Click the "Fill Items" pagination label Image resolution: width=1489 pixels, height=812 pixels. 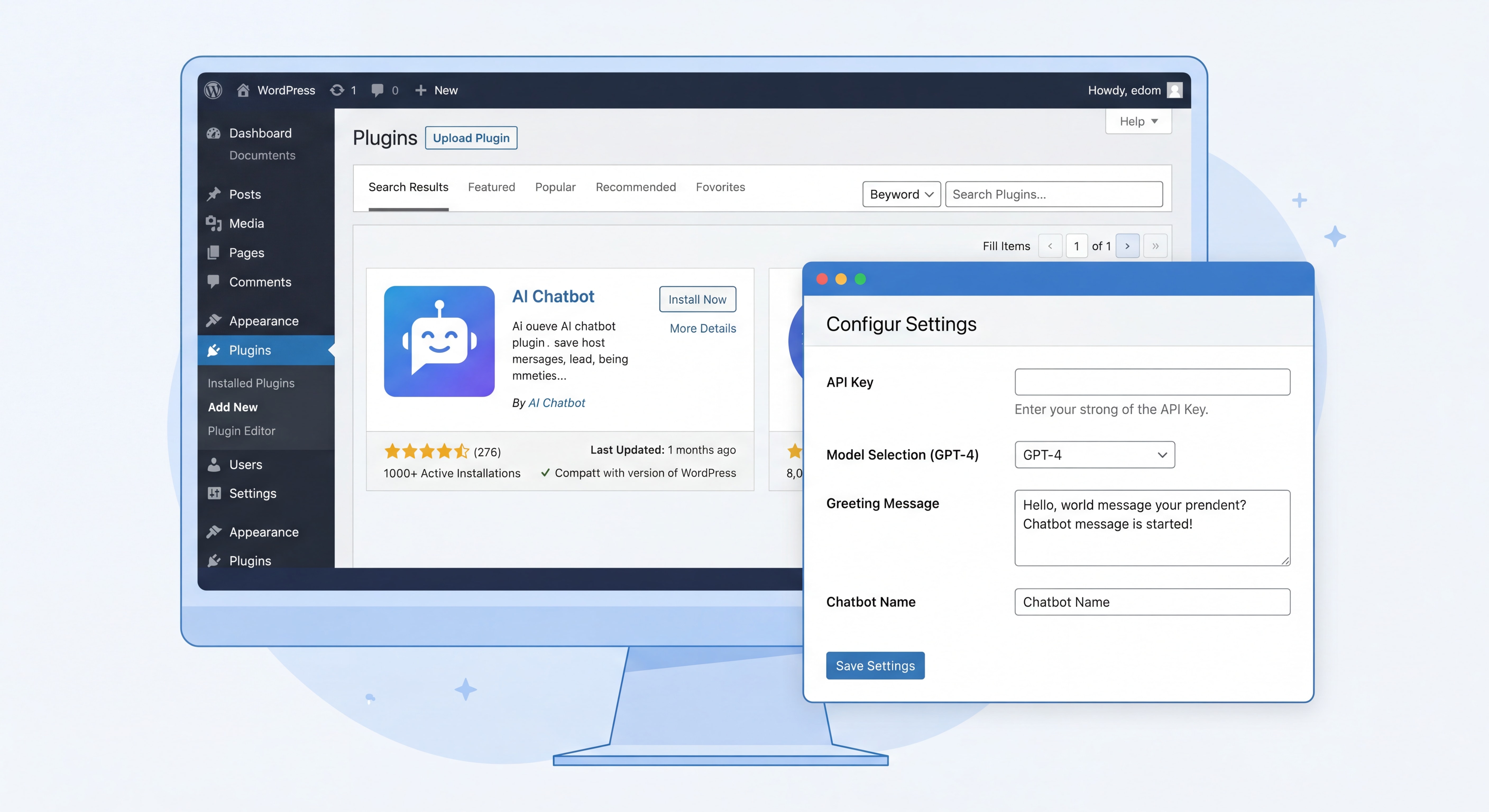coord(1006,246)
